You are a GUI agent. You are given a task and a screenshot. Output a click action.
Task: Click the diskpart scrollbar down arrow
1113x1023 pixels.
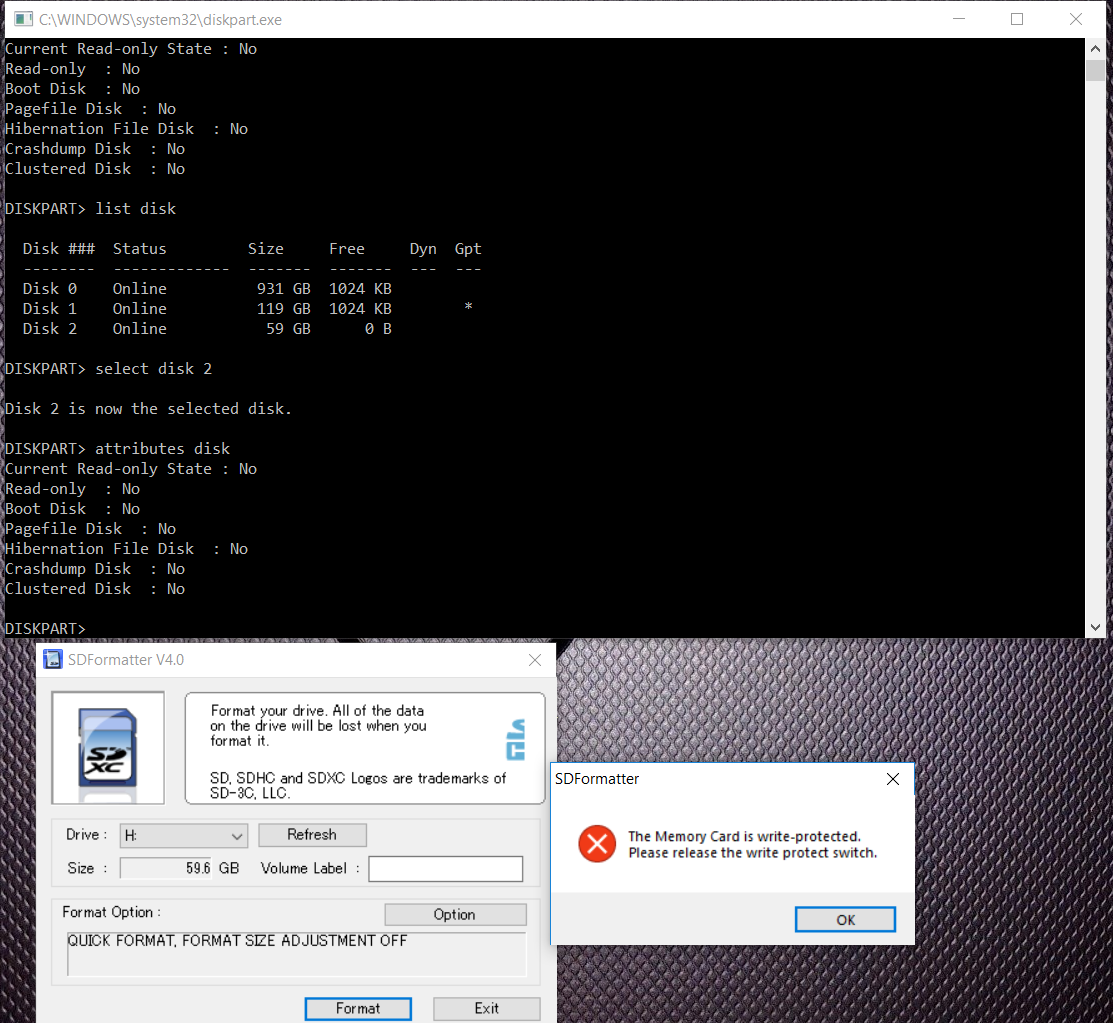(1095, 628)
